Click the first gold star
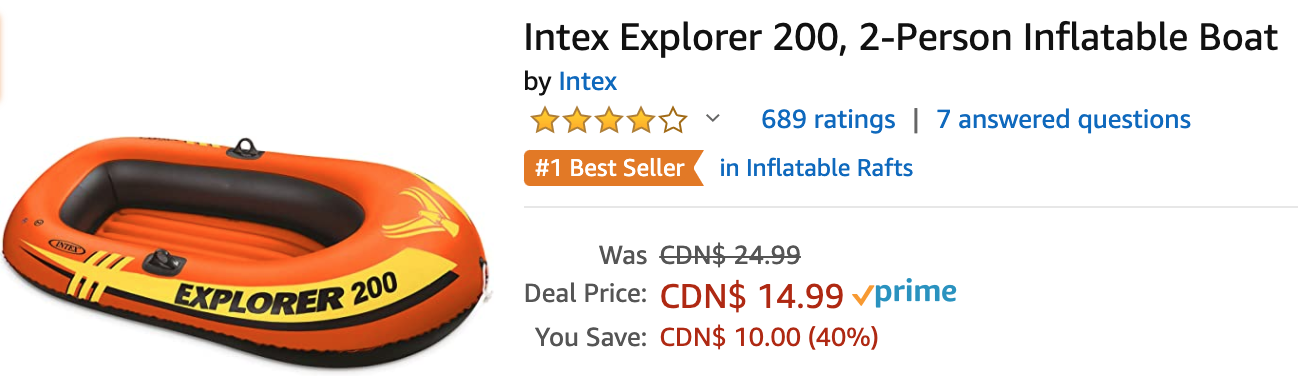Screen dimensions: 1298x380 tap(544, 121)
